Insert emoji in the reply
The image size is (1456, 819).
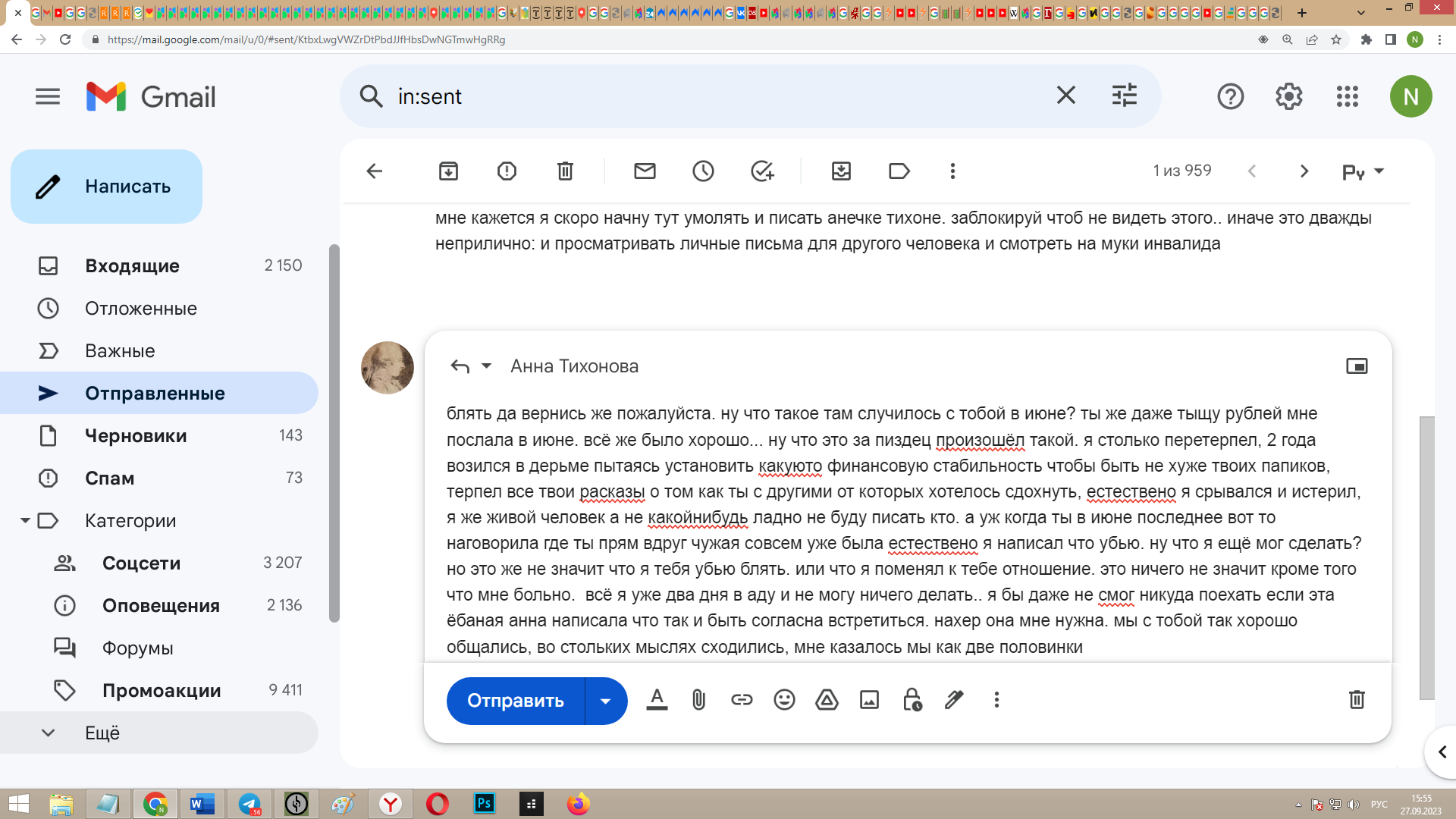click(x=784, y=700)
